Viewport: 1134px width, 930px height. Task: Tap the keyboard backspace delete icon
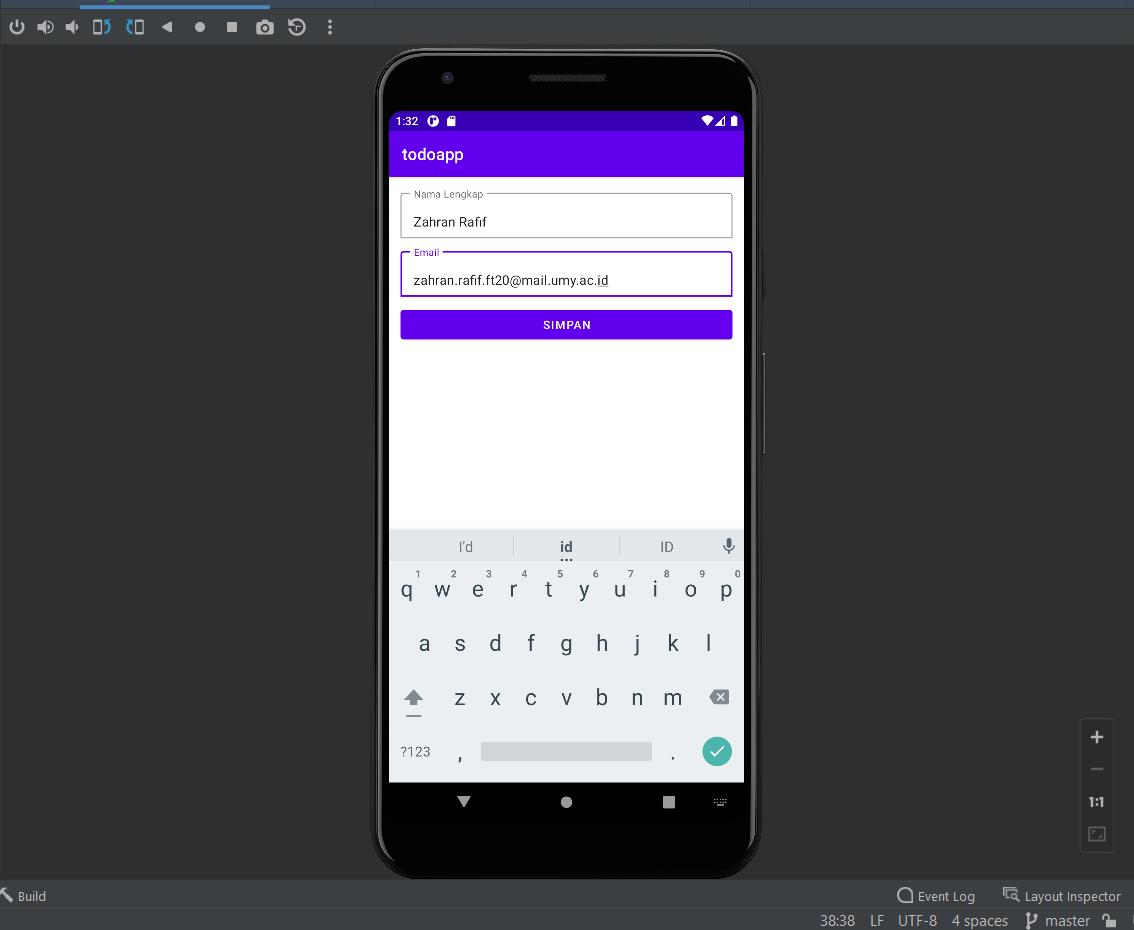719,697
